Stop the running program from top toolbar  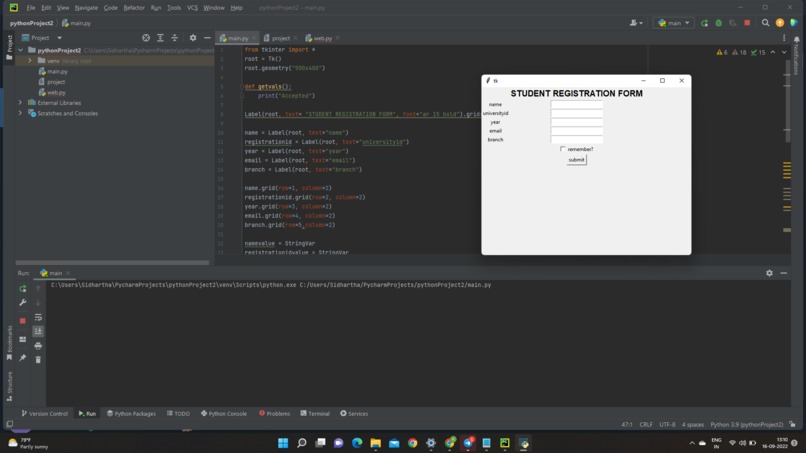coord(747,23)
